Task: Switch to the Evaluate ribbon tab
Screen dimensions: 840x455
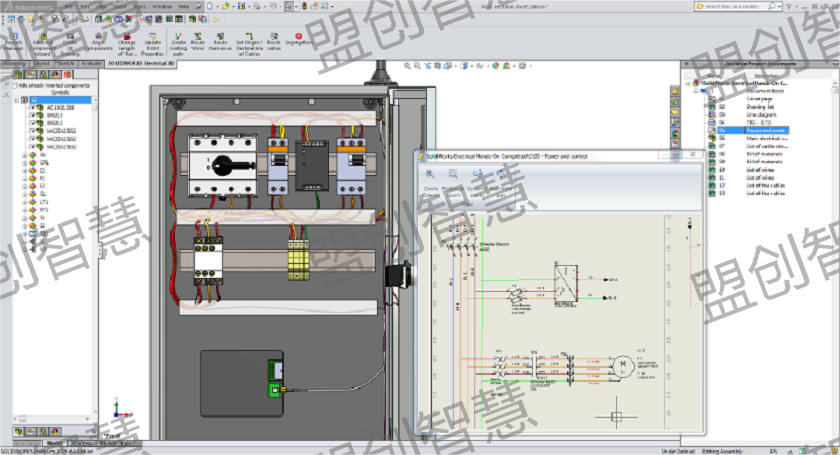Action: (x=91, y=63)
